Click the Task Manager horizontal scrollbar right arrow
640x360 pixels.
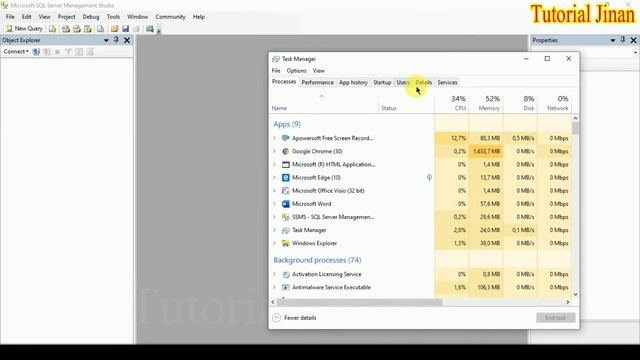pyautogui.click(x=568, y=302)
